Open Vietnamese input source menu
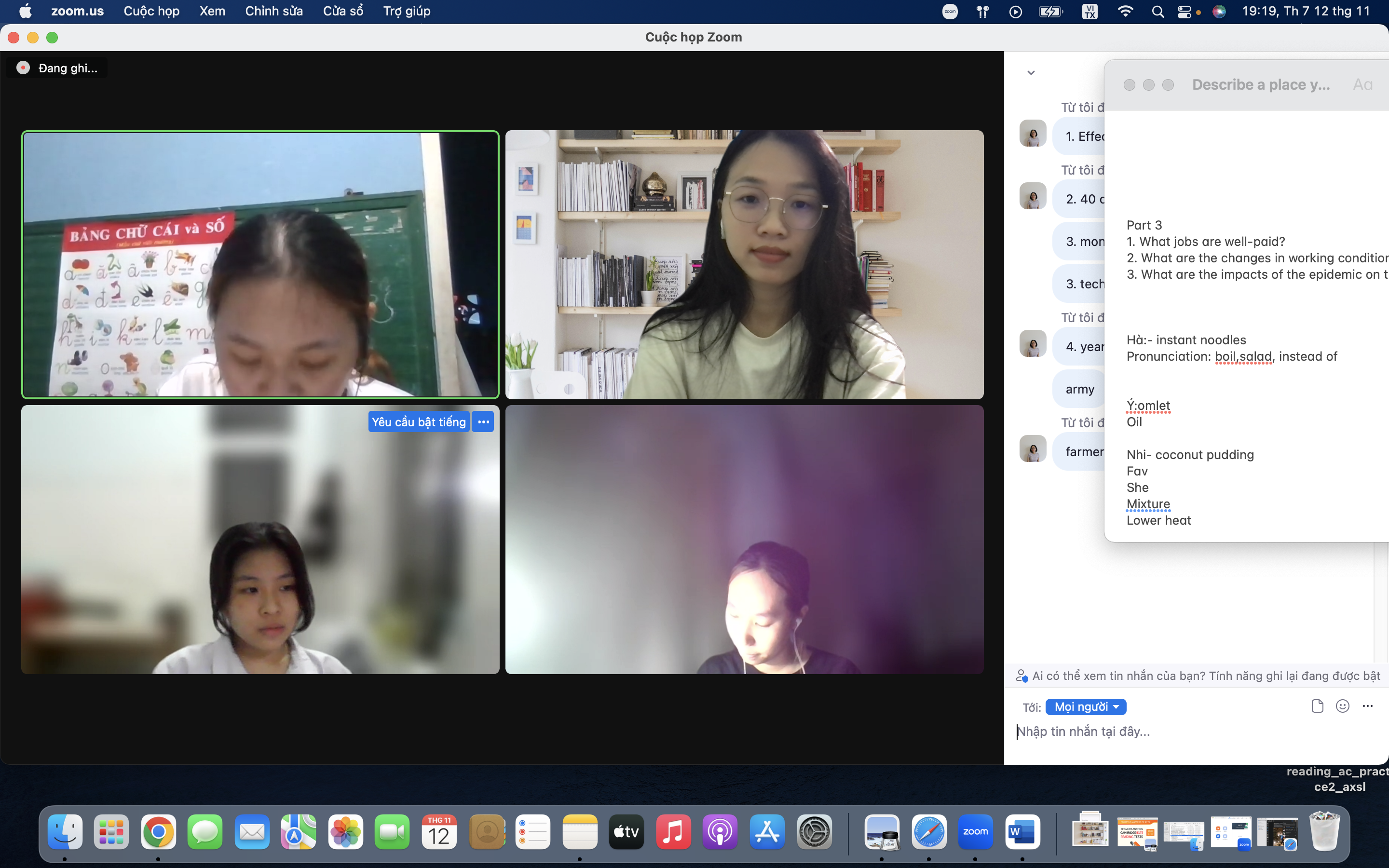The image size is (1389, 868). [1089, 12]
